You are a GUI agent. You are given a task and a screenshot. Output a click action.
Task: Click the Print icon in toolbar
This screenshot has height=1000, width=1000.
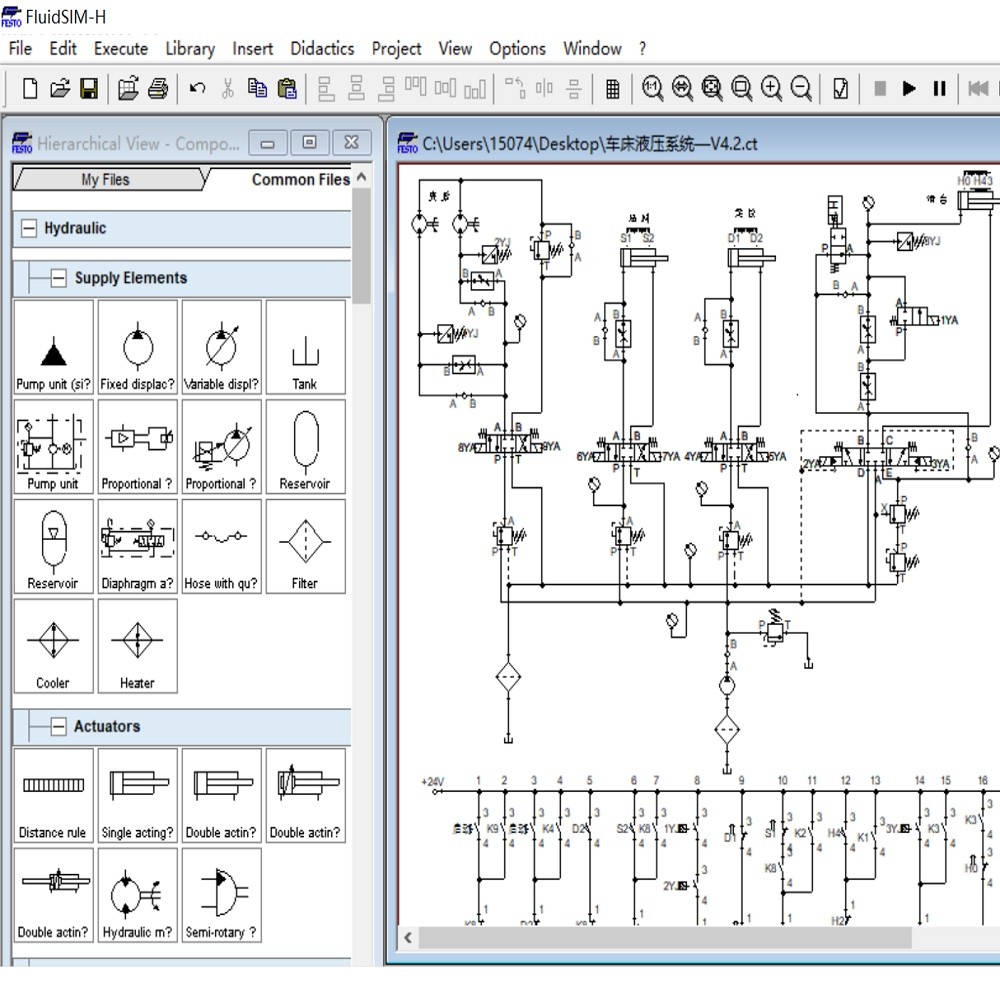pos(158,89)
